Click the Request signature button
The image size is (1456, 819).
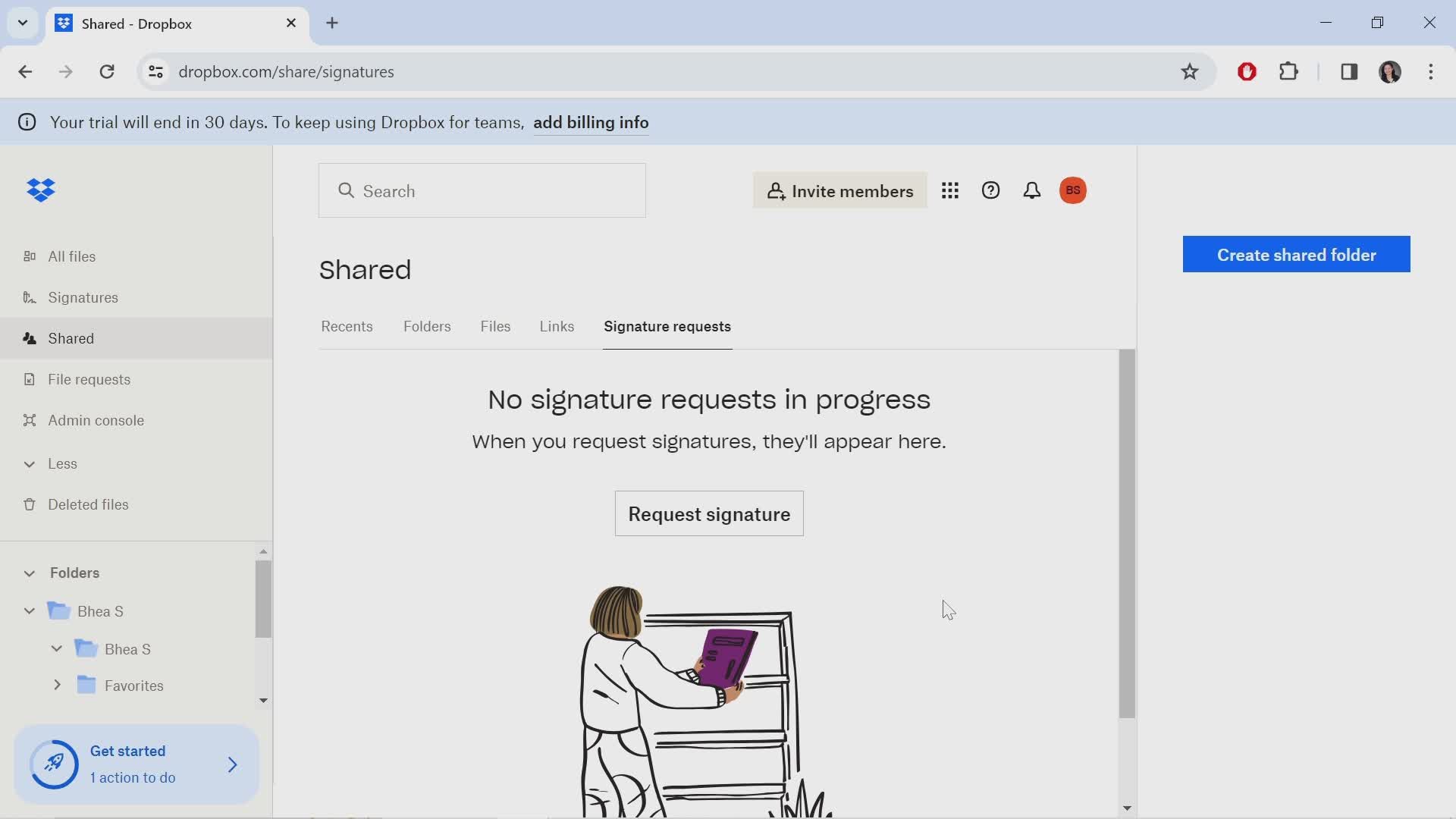click(x=709, y=514)
